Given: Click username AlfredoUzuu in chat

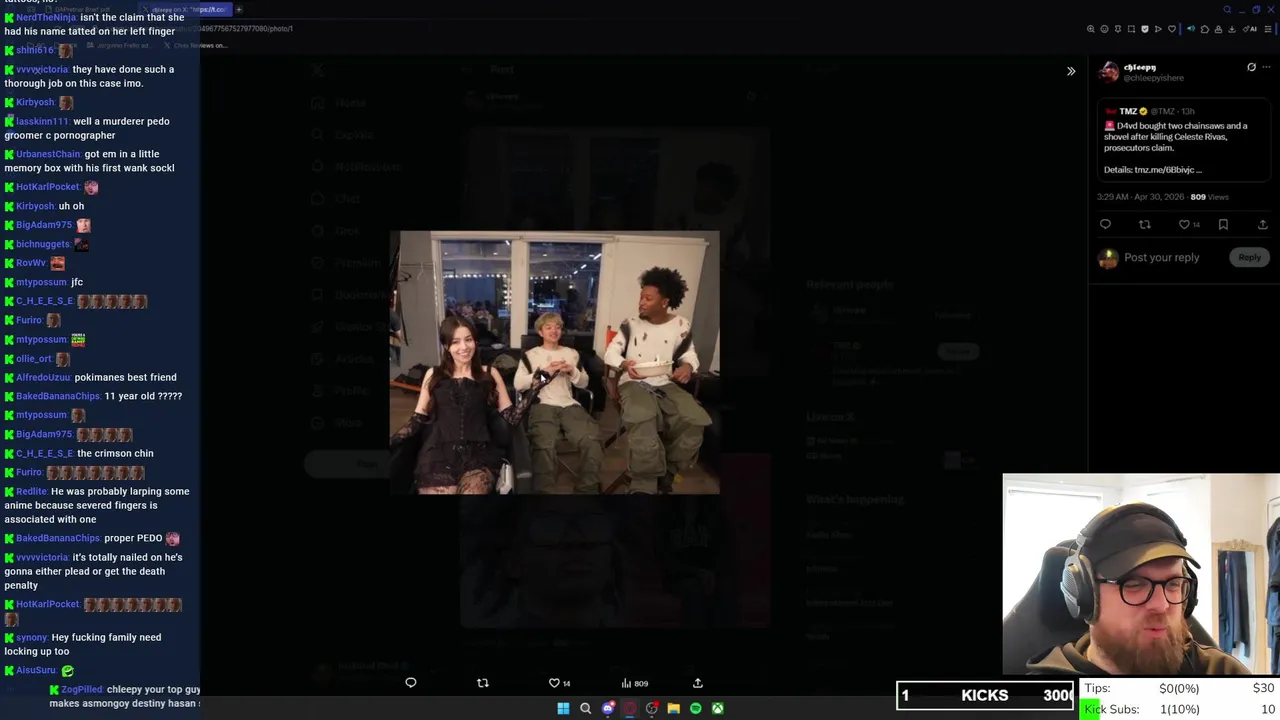Looking at the screenshot, I should [43, 378].
